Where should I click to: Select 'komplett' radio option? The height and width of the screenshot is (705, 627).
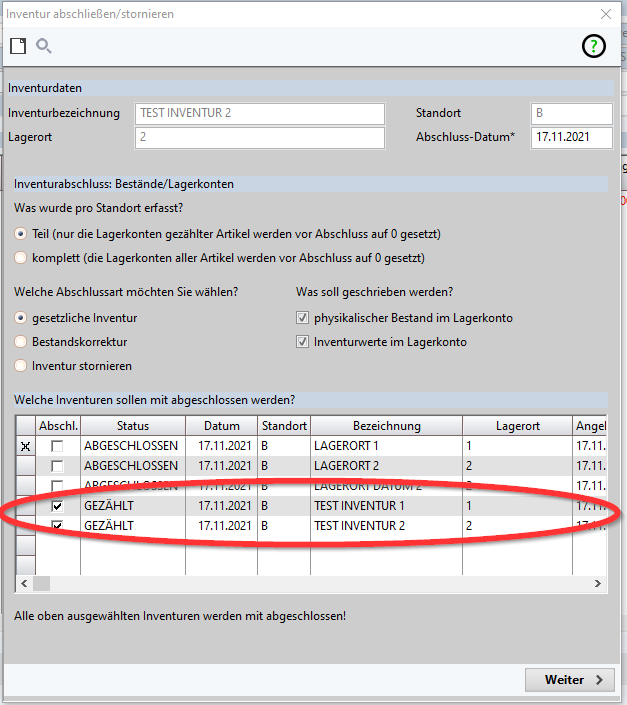click(21, 258)
